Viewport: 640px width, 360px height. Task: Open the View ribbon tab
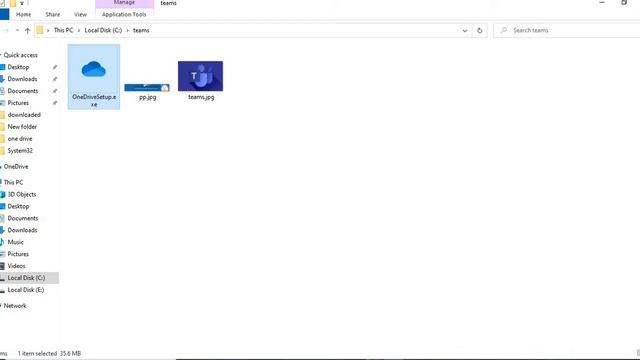[80, 14]
